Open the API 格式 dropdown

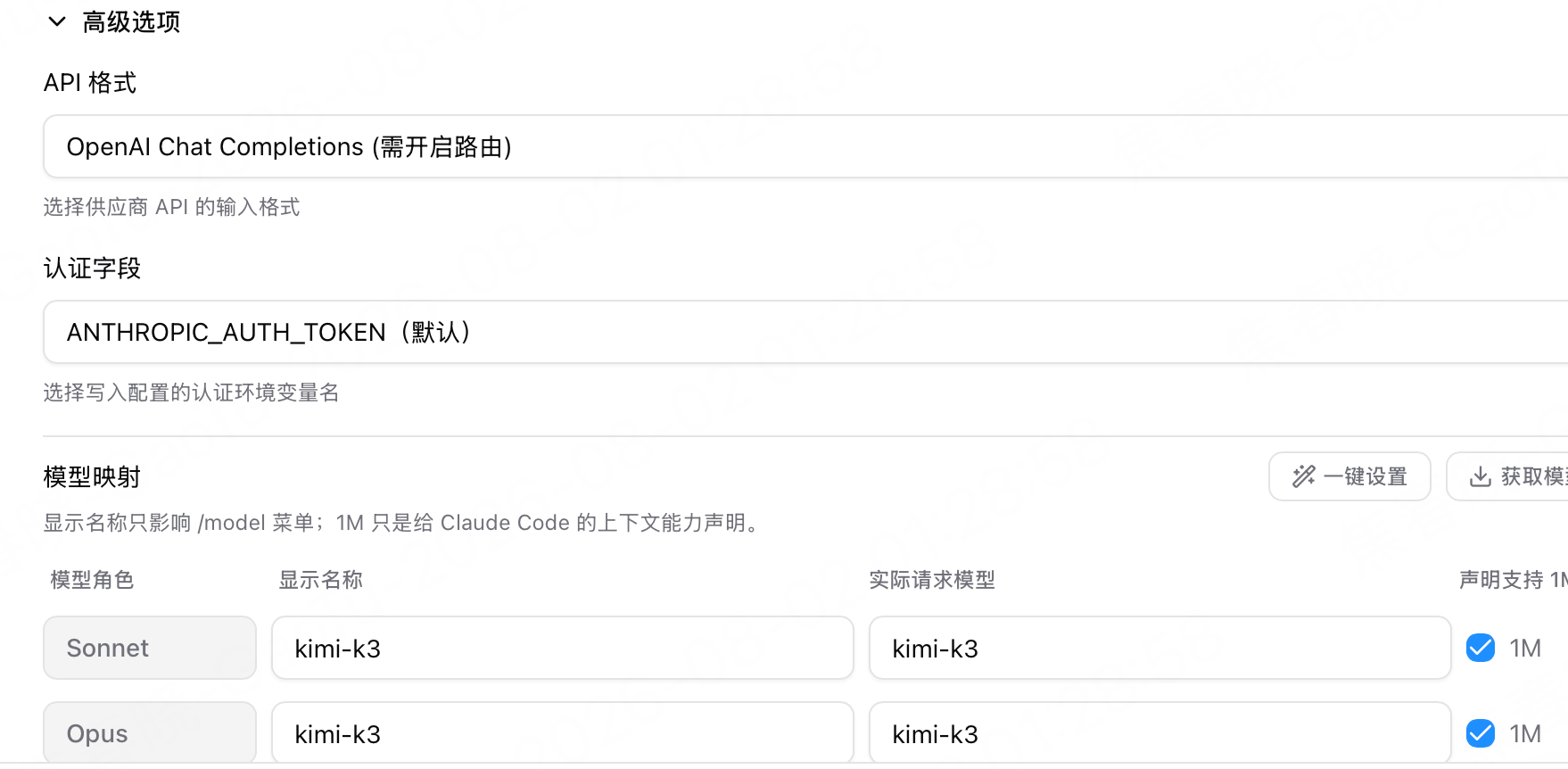point(805,146)
